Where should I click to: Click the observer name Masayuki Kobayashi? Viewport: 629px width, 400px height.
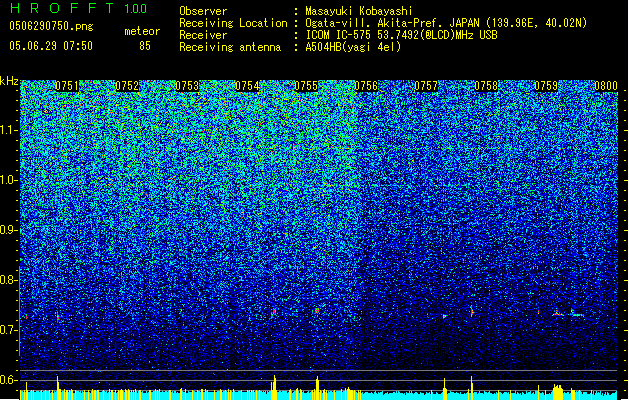coord(359,11)
